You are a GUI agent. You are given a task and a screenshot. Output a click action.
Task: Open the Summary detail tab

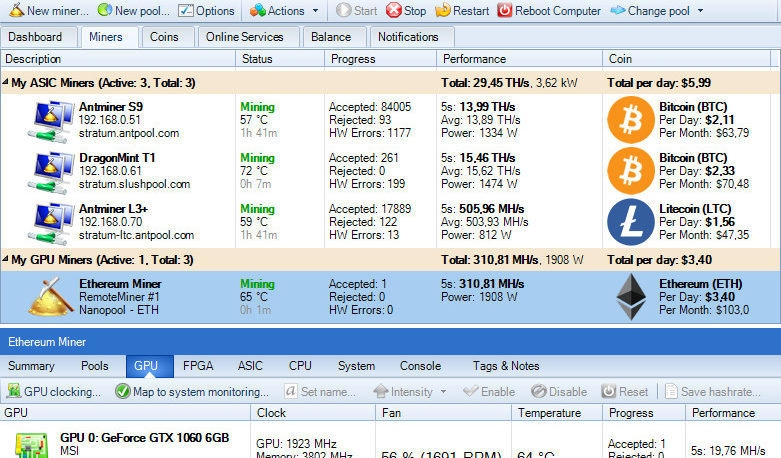31,366
